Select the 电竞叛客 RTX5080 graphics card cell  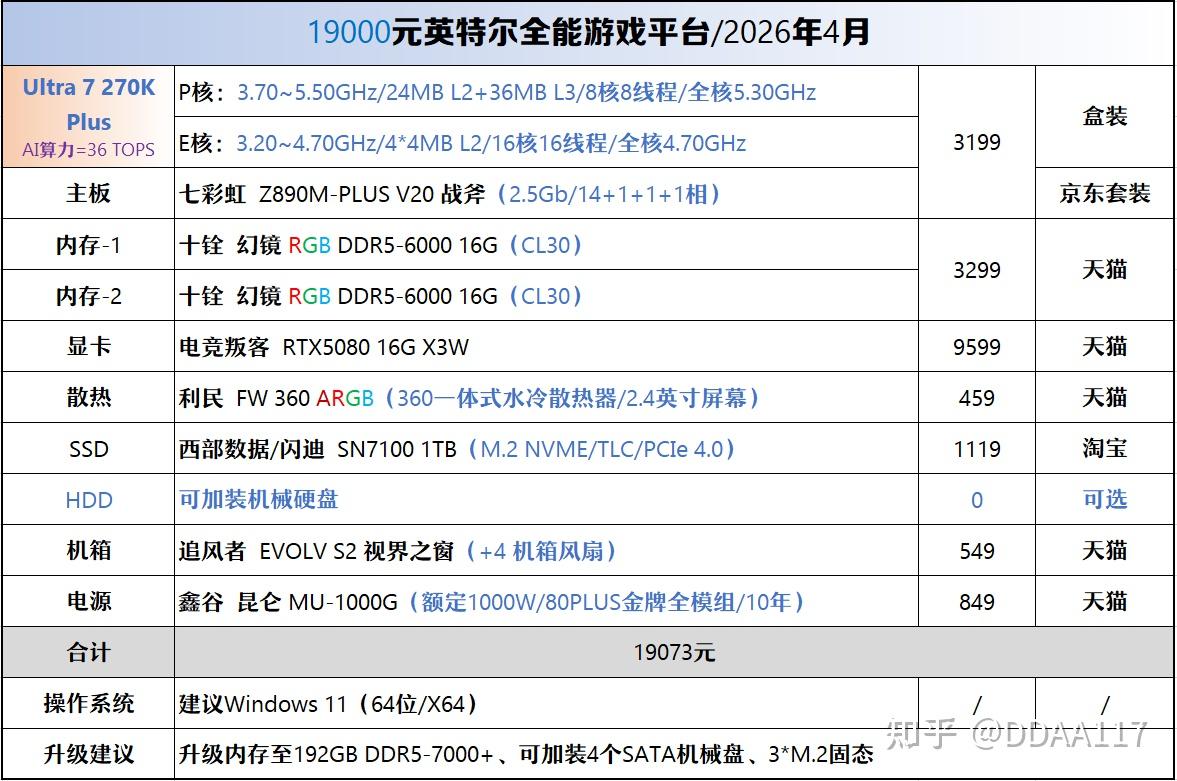pyautogui.click(x=546, y=347)
